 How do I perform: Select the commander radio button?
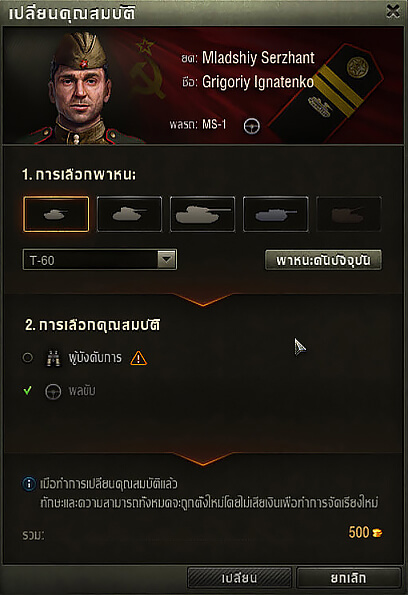pyautogui.click(x=28, y=357)
